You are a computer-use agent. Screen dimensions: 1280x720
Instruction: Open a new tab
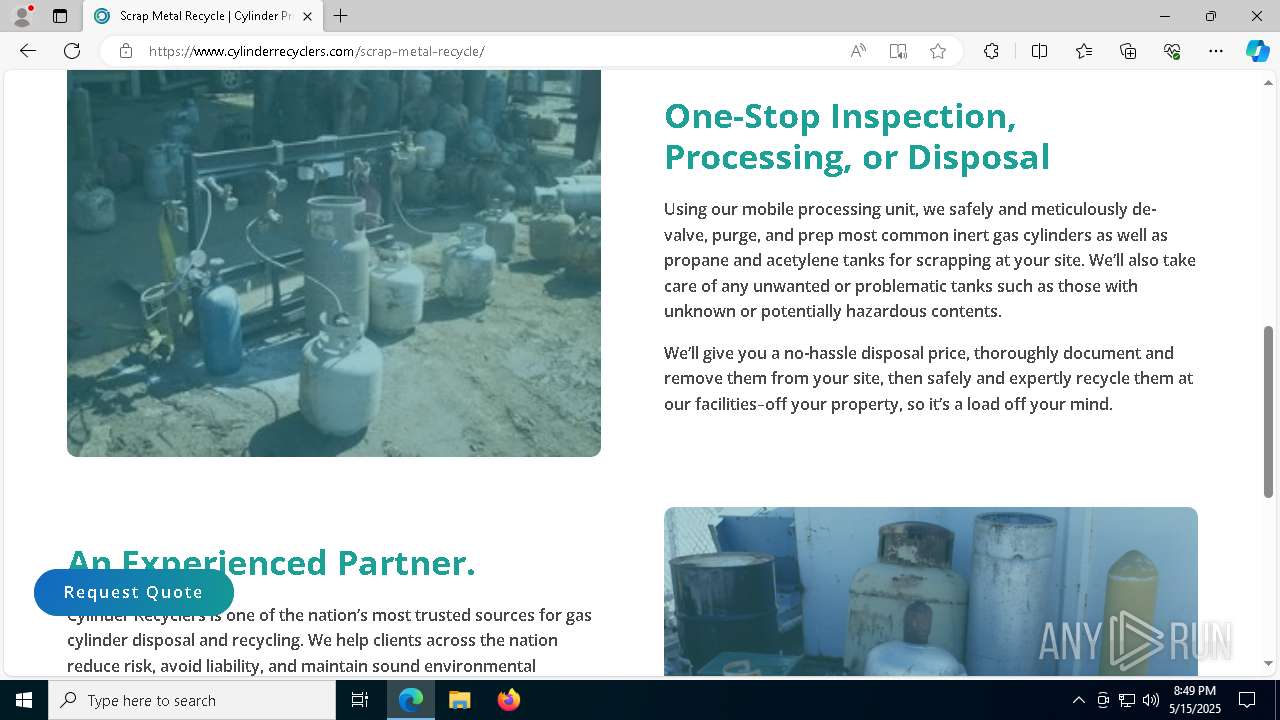coord(341,16)
